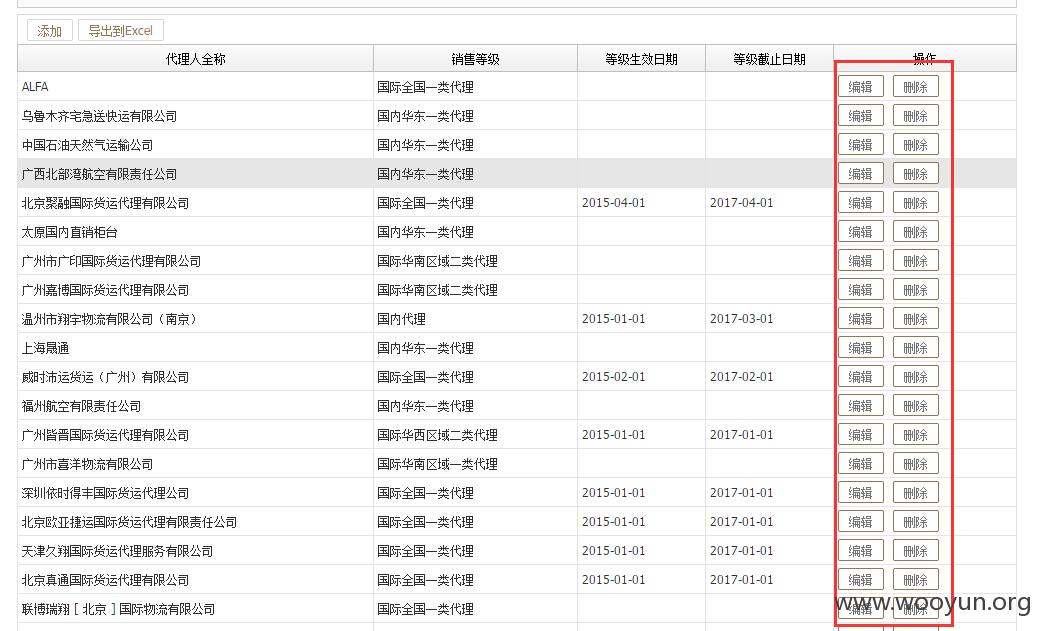The width and height of the screenshot is (1040, 631).
Task: Sort by 等级截止日期 column header
Action: click(x=769, y=59)
